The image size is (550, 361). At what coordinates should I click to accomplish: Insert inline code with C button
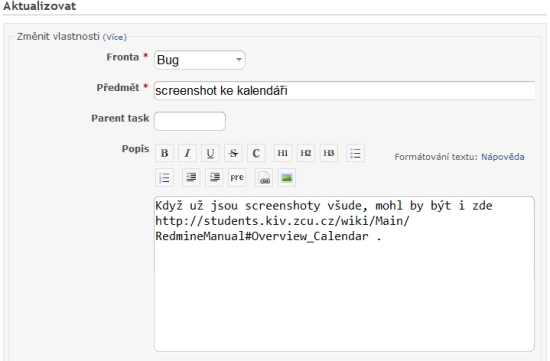pyautogui.click(x=256, y=153)
